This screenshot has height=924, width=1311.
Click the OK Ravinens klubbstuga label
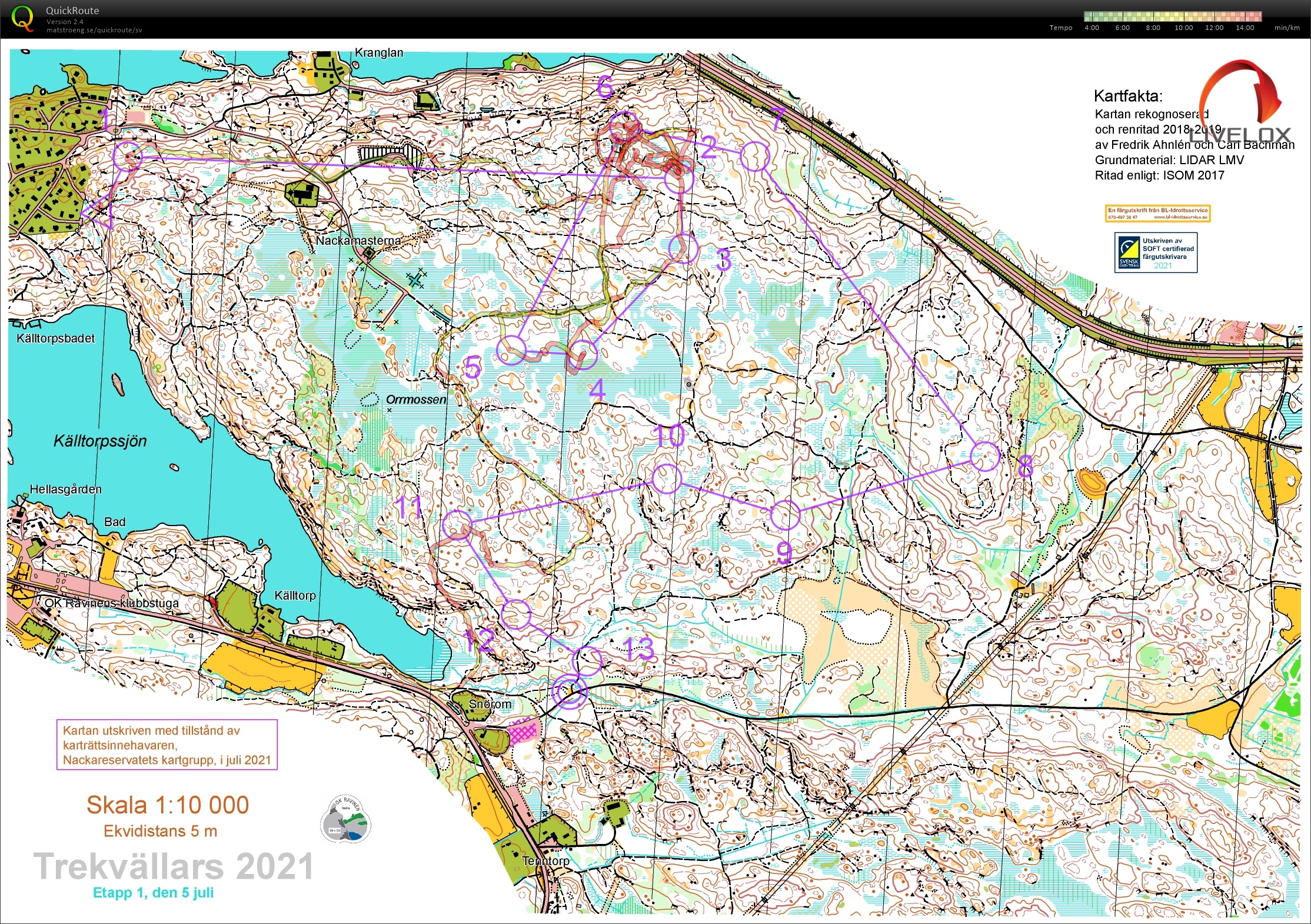click(x=112, y=603)
